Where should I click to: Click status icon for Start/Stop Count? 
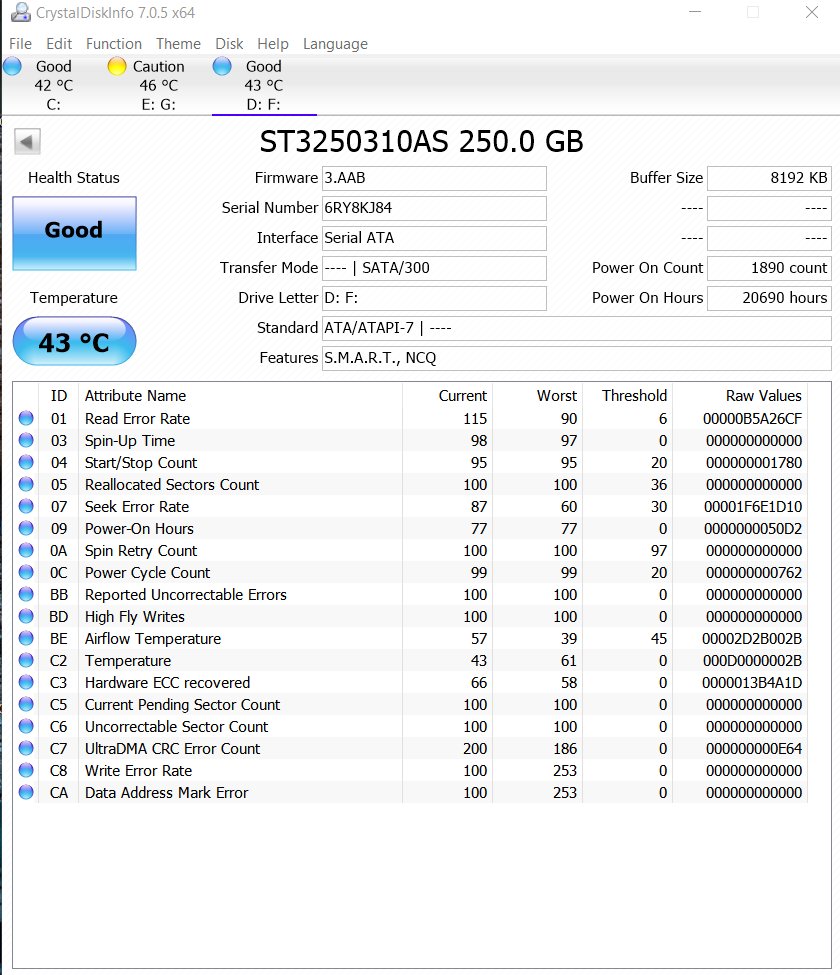[x=26, y=463]
